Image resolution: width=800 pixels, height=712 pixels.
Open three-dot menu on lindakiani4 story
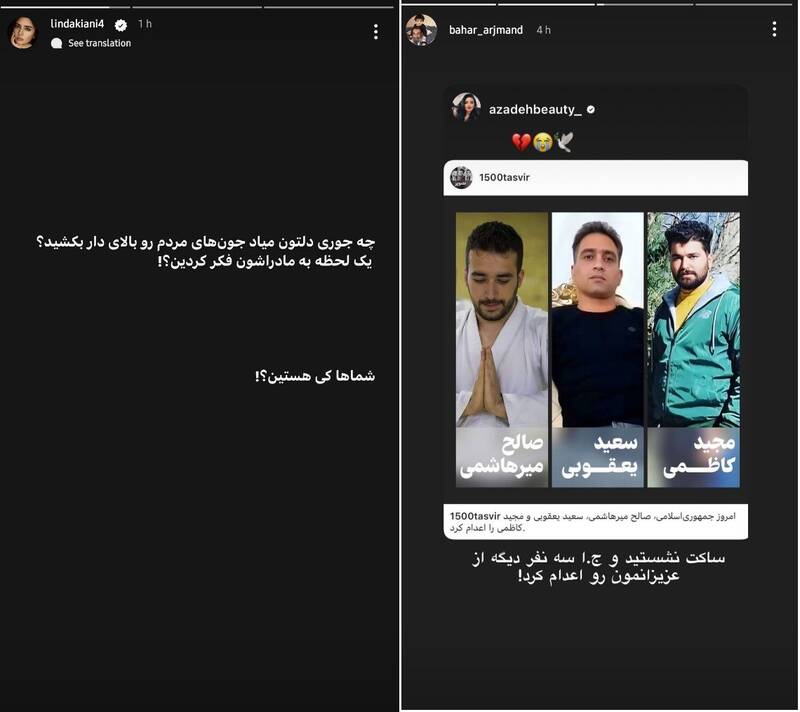[x=376, y=32]
